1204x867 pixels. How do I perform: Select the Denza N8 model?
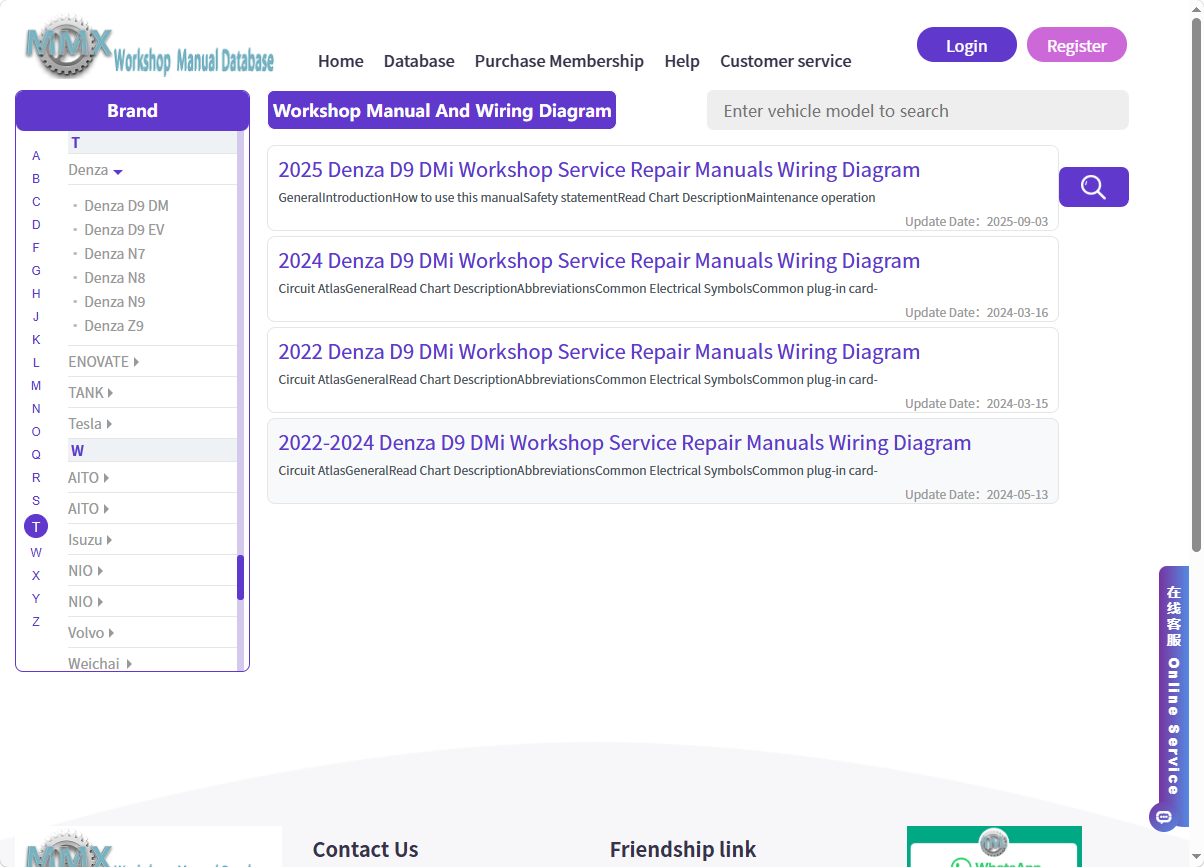click(114, 278)
